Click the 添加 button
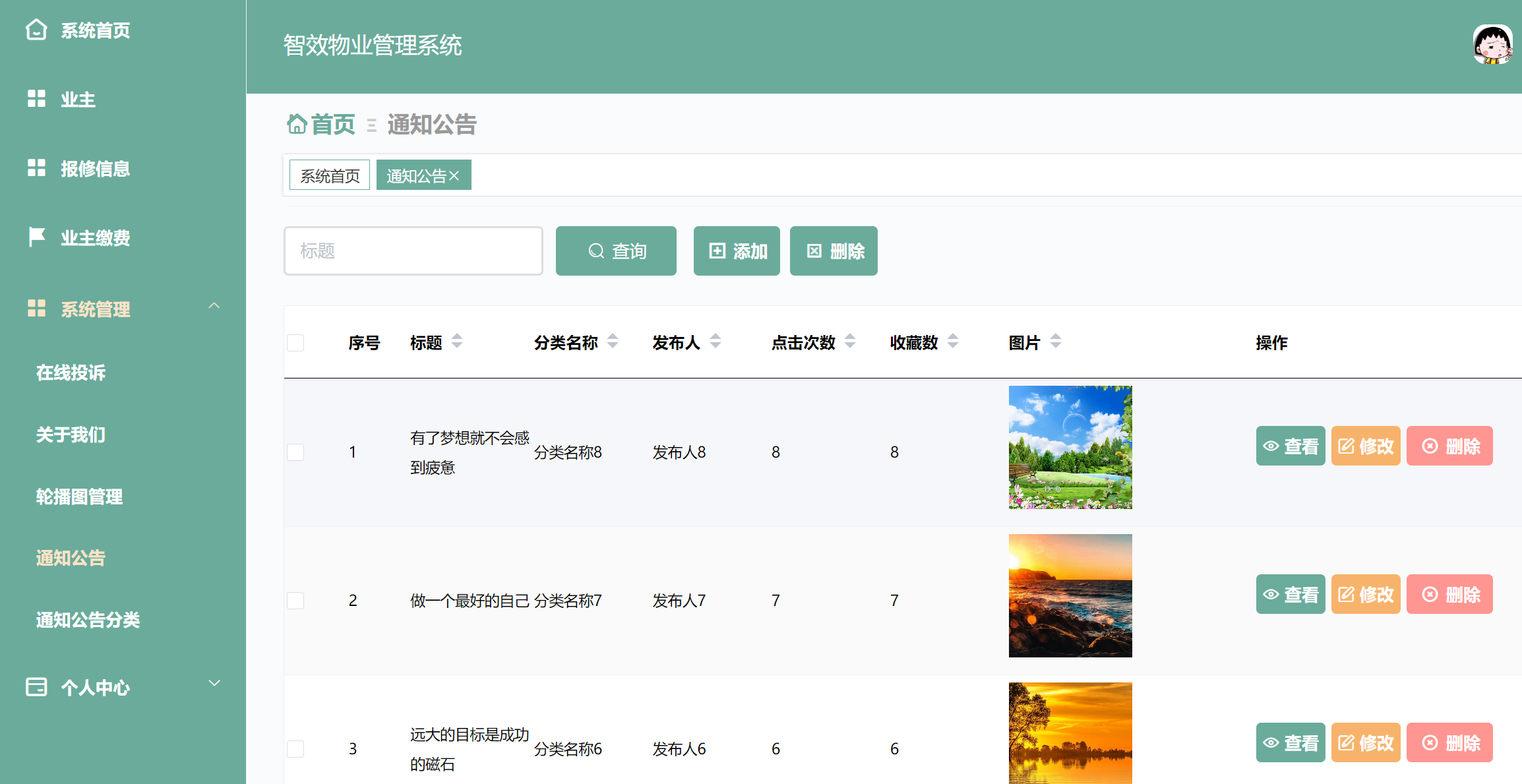This screenshot has height=784, width=1522. click(x=737, y=251)
